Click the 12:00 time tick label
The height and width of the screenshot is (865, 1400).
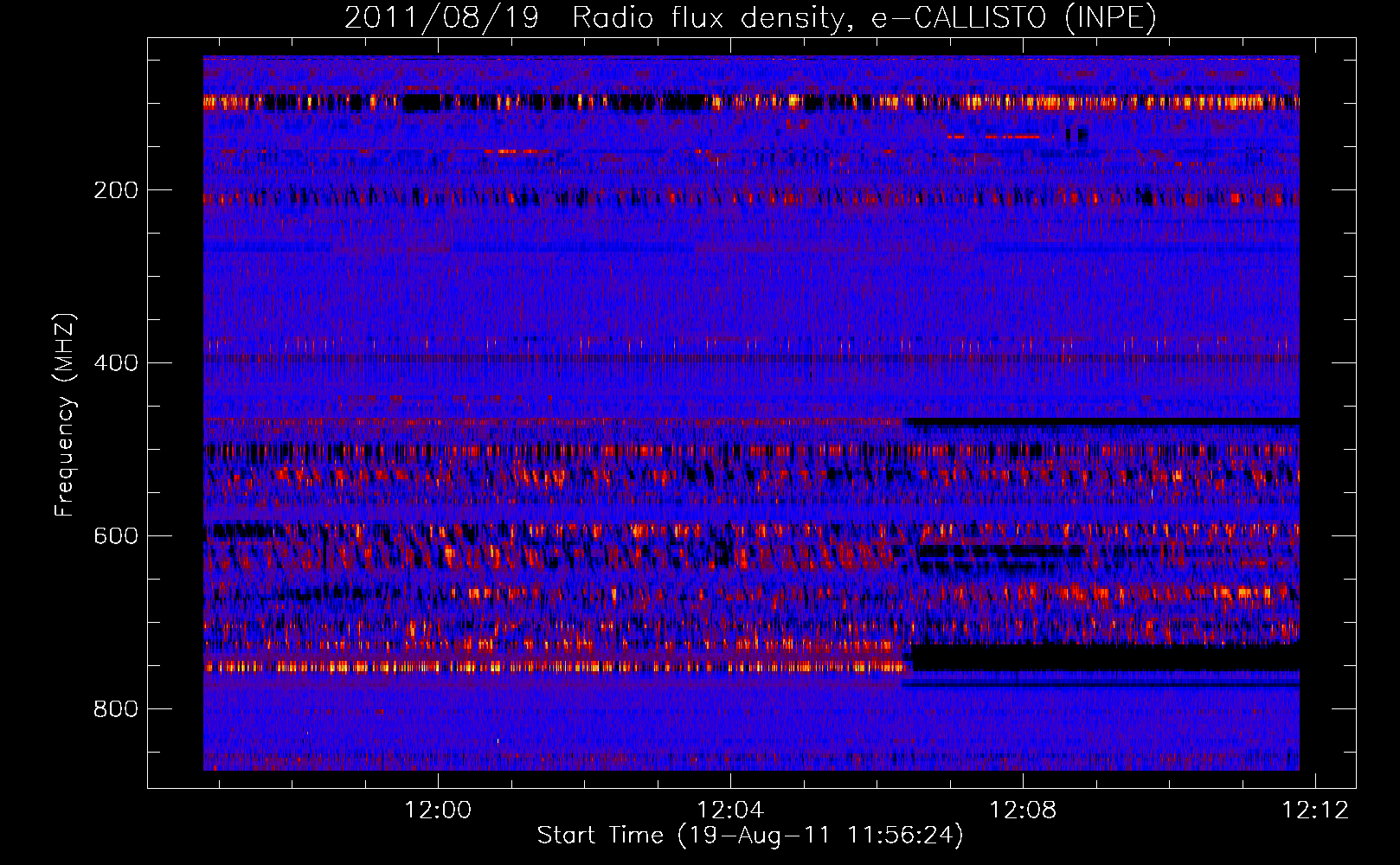[x=439, y=811]
